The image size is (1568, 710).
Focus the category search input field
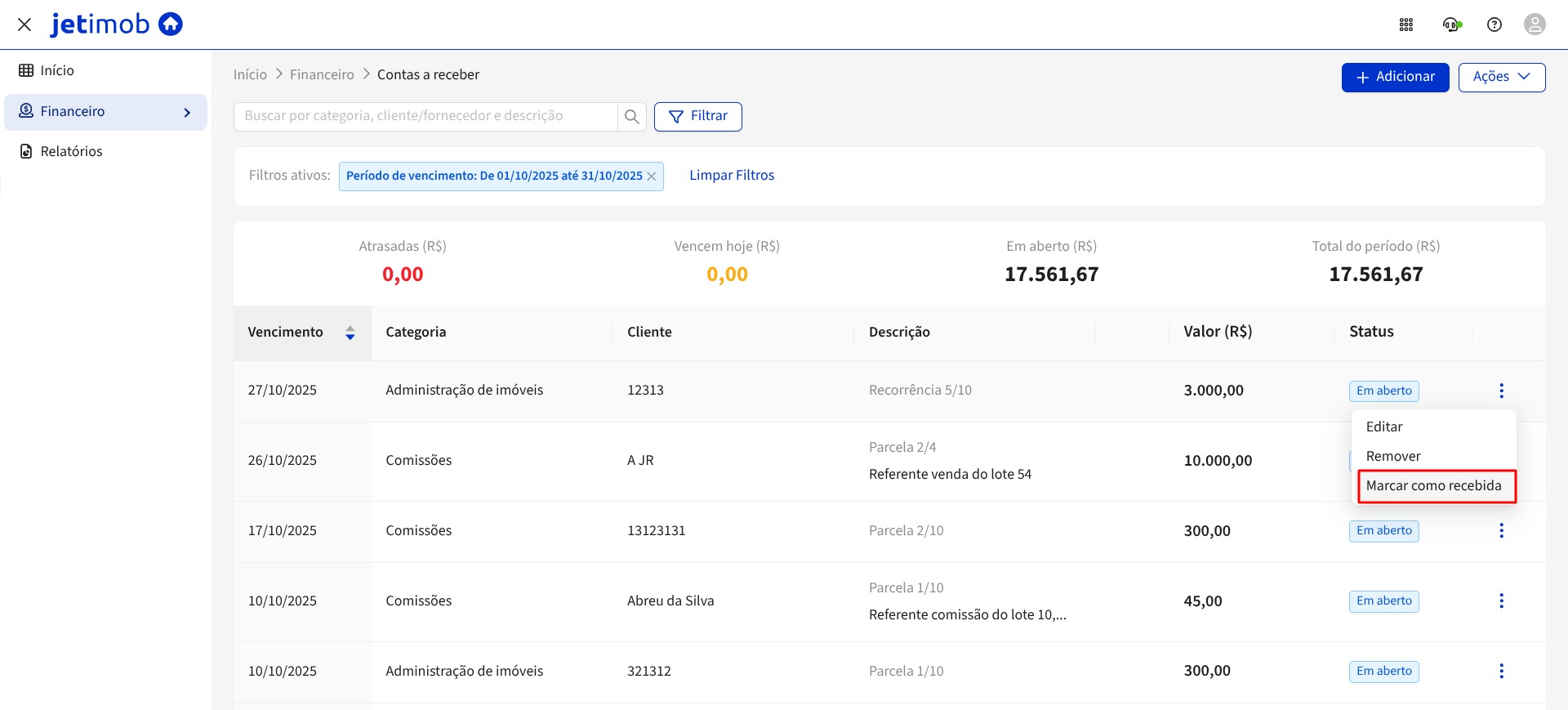[x=425, y=116]
